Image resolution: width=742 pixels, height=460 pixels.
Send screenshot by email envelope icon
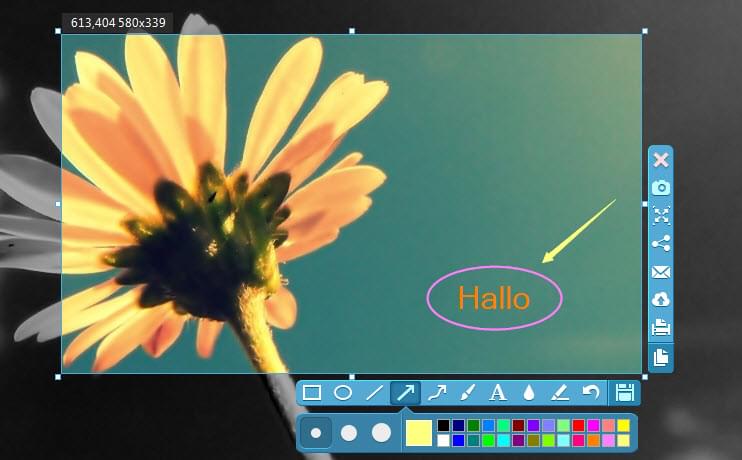tap(660, 271)
